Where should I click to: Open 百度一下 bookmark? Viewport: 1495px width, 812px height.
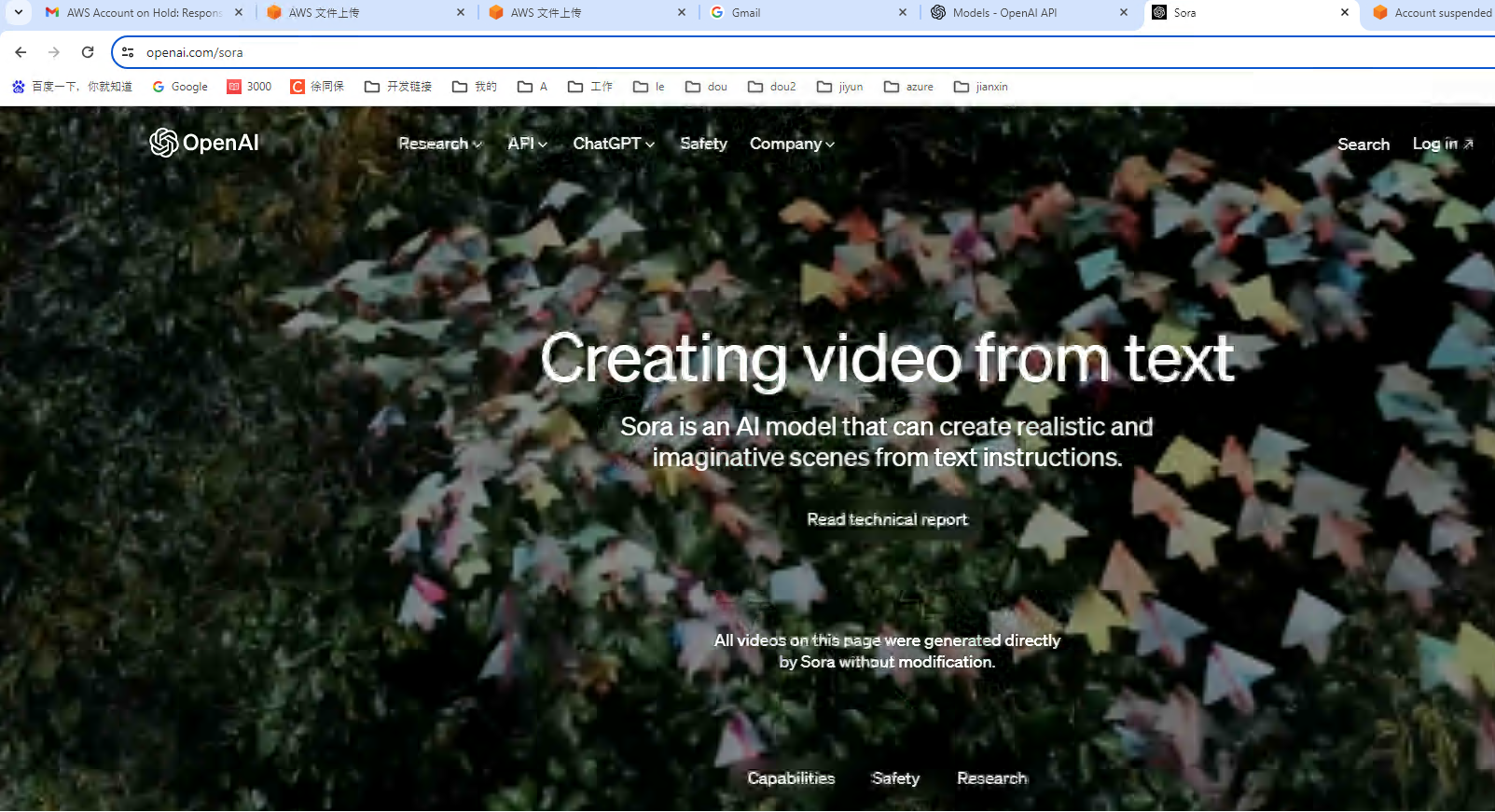coord(72,87)
